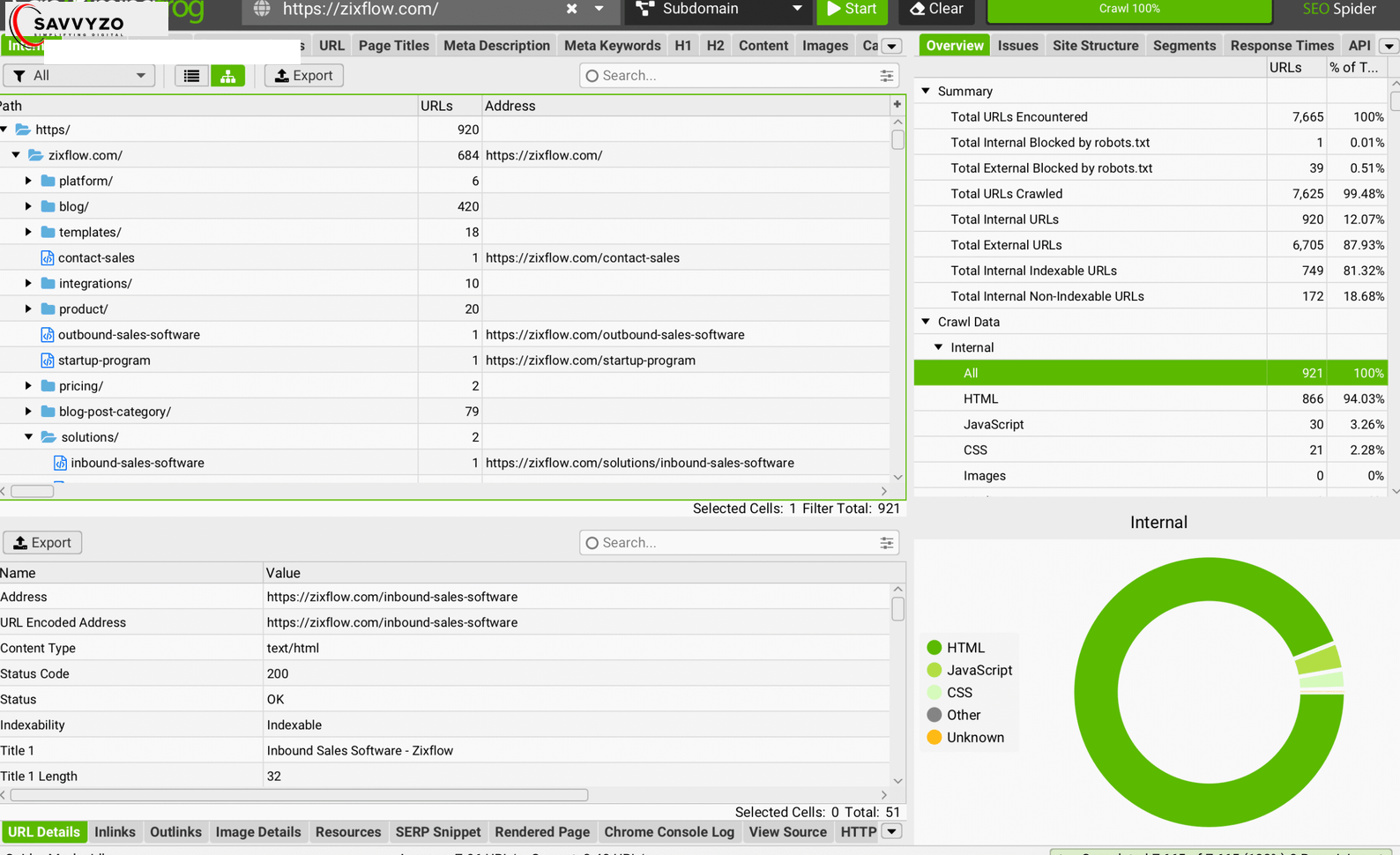Click the JavaScript legend color swatch
The width and height of the screenshot is (1400, 855).
pyautogui.click(x=935, y=670)
